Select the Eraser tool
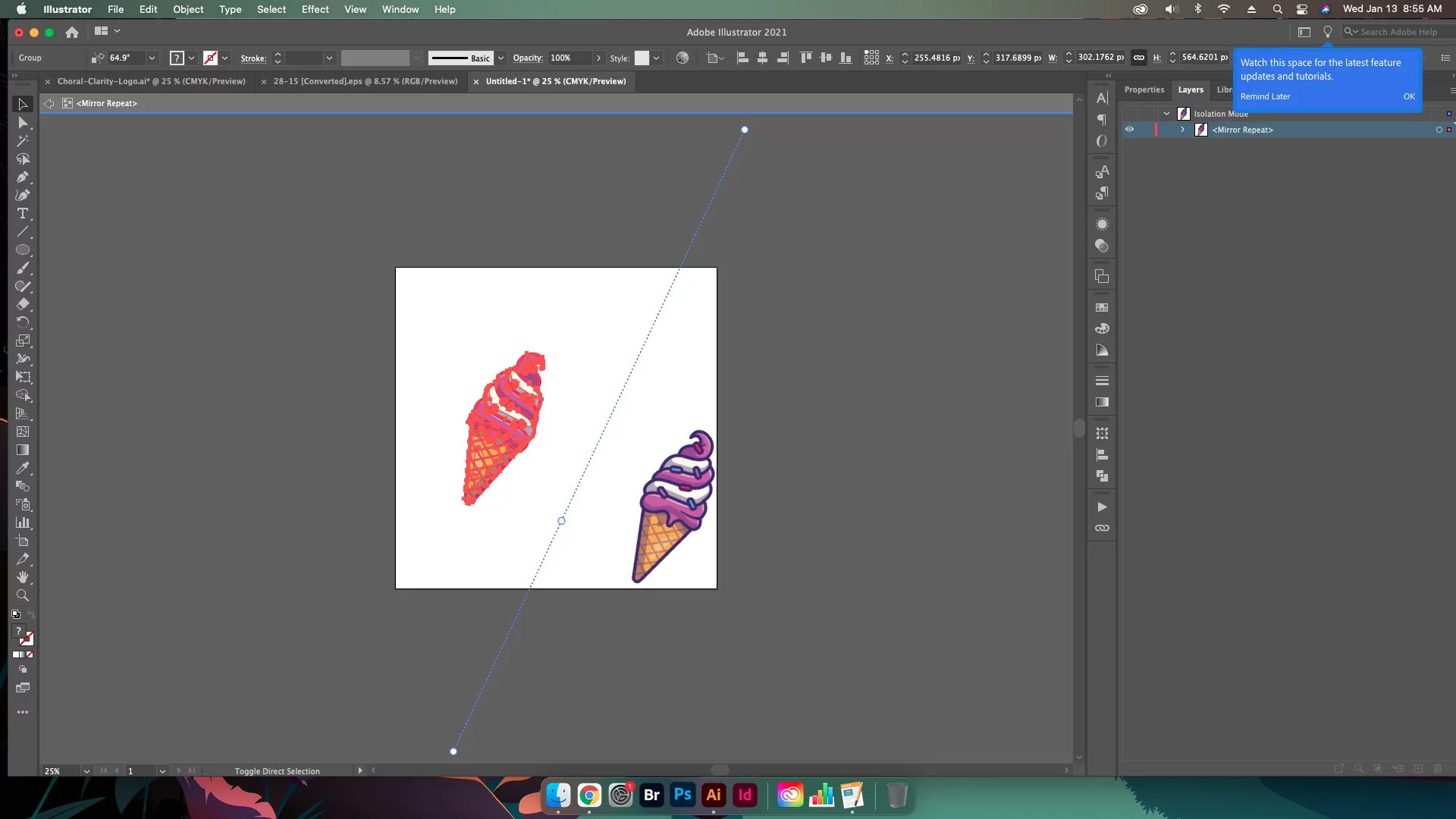This screenshot has width=1456, height=819. pos(22,305)
